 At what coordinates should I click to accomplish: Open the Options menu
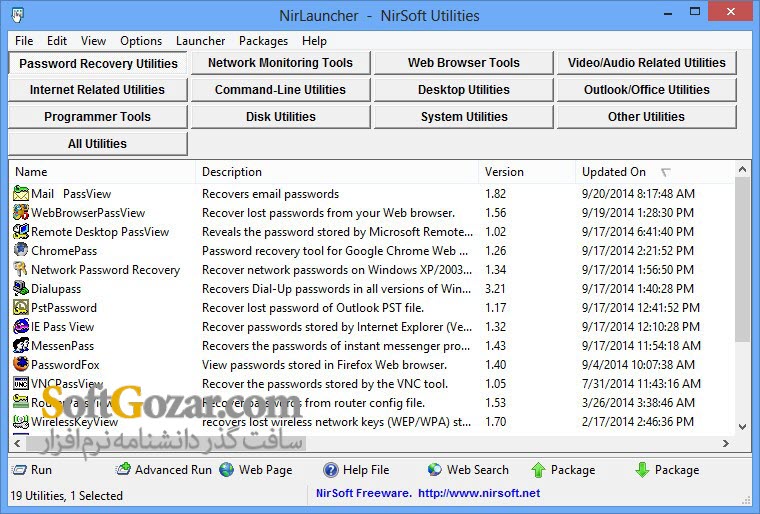pyautogui.click(x=141, y=41)
